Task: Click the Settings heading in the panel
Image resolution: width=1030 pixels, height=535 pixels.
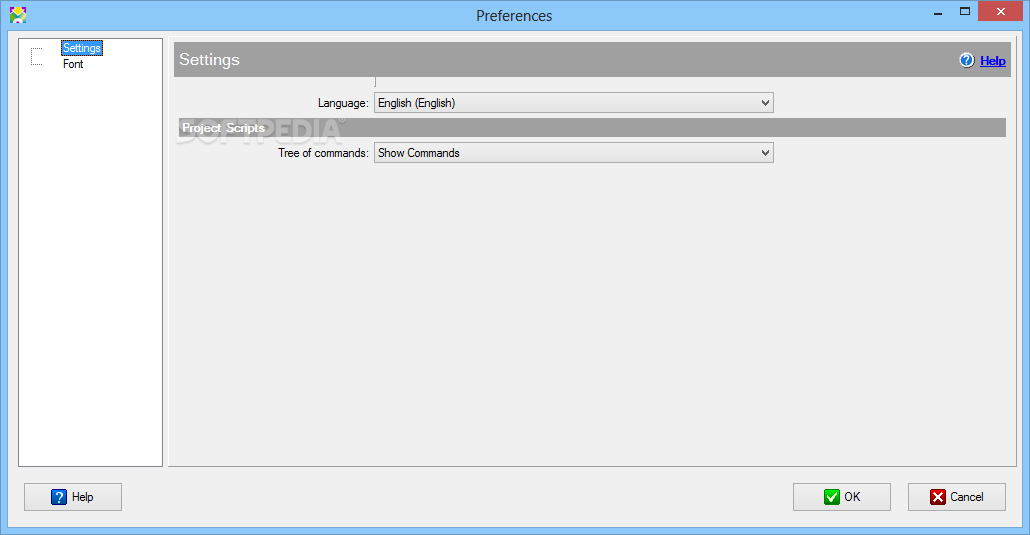Action: [x=210, y=60]
